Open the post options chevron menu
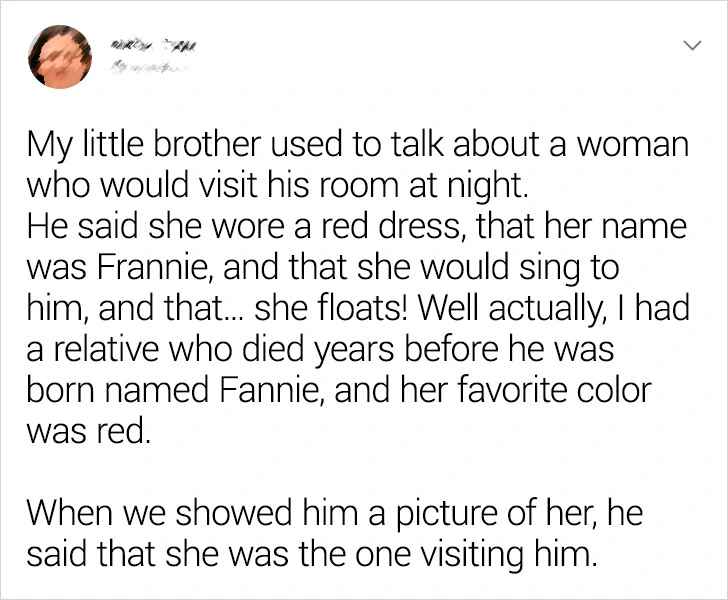This screenshot has width=728, height=600. [689, 46]
